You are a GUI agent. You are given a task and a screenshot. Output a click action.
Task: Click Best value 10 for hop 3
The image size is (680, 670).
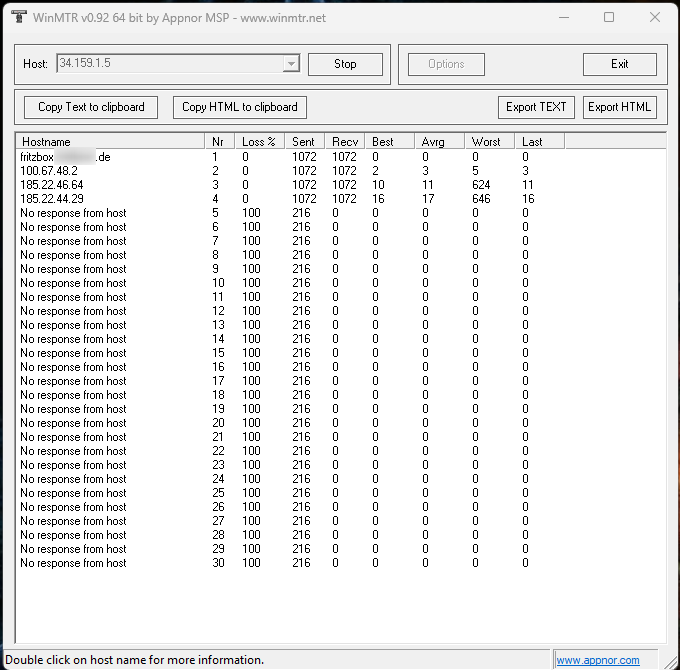378,185
